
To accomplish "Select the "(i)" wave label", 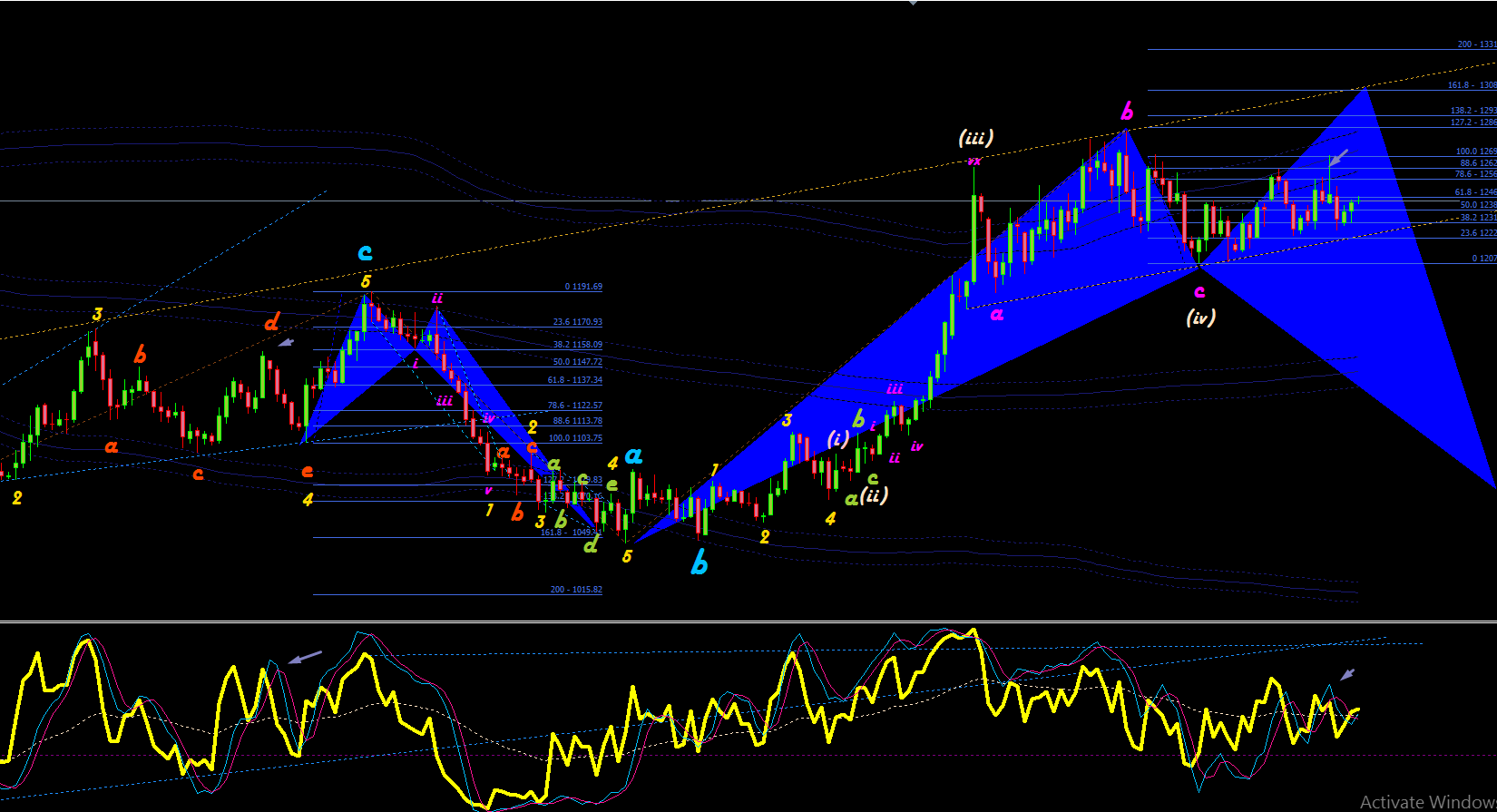I will point(837,439).
